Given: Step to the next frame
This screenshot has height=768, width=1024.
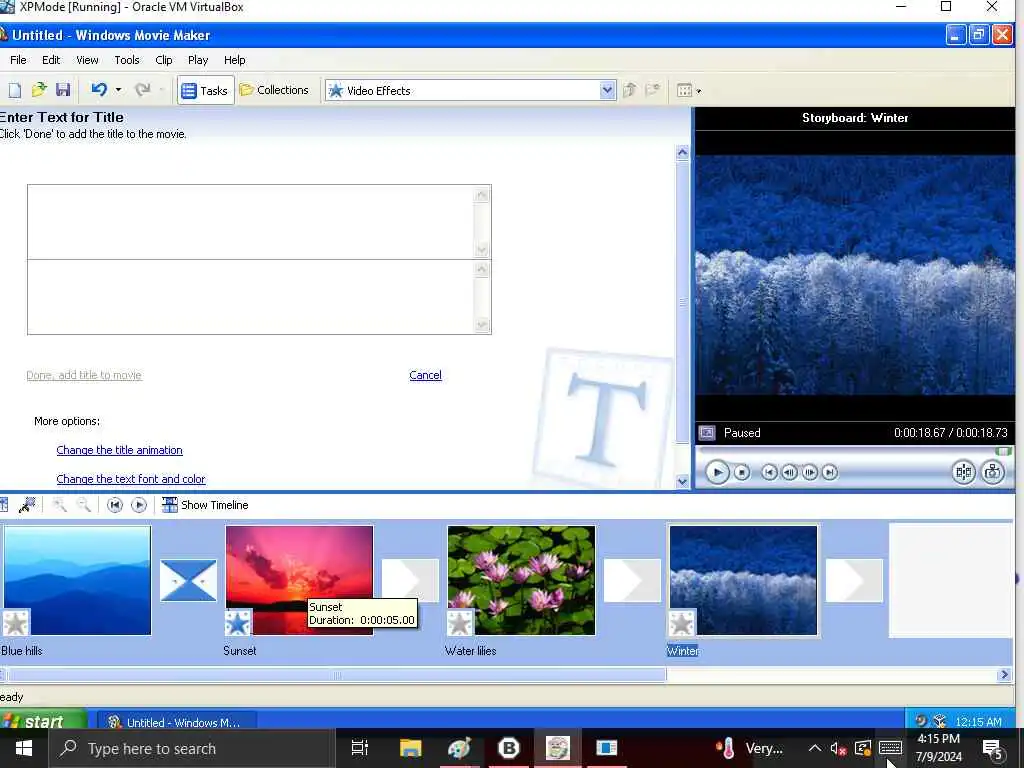Looking at the screenshot, I should click(810, 472).
